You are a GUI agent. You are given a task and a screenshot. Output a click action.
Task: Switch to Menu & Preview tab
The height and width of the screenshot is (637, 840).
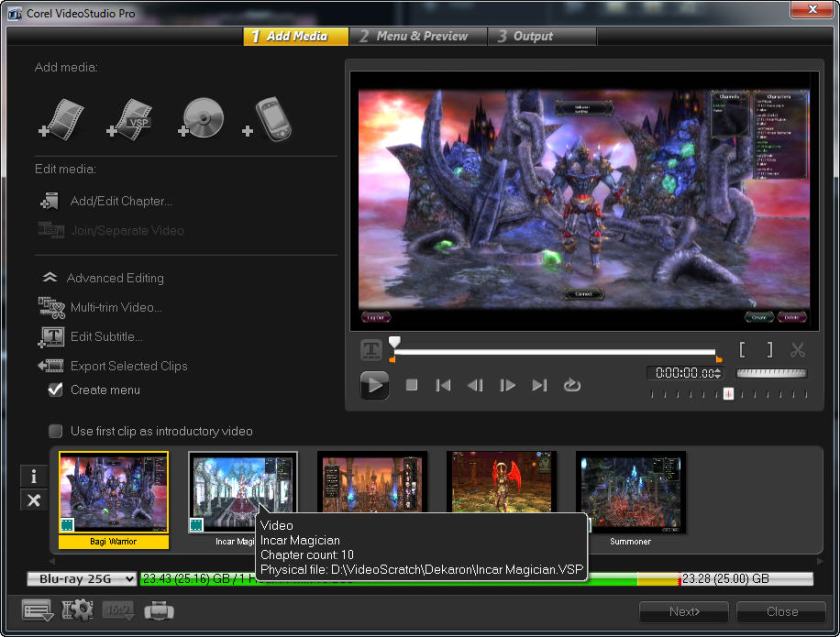[x=419, y=36]
